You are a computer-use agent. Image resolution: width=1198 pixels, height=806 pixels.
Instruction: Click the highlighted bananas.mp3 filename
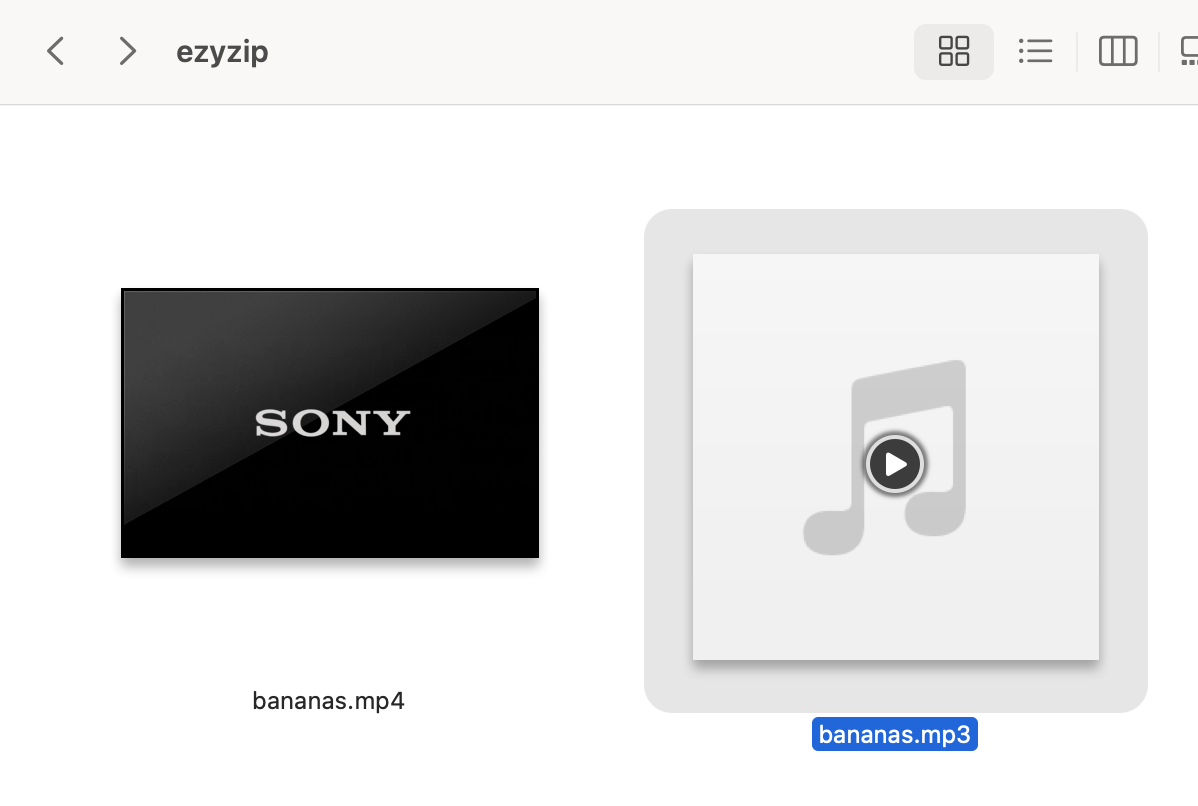(x=895, y=734)
